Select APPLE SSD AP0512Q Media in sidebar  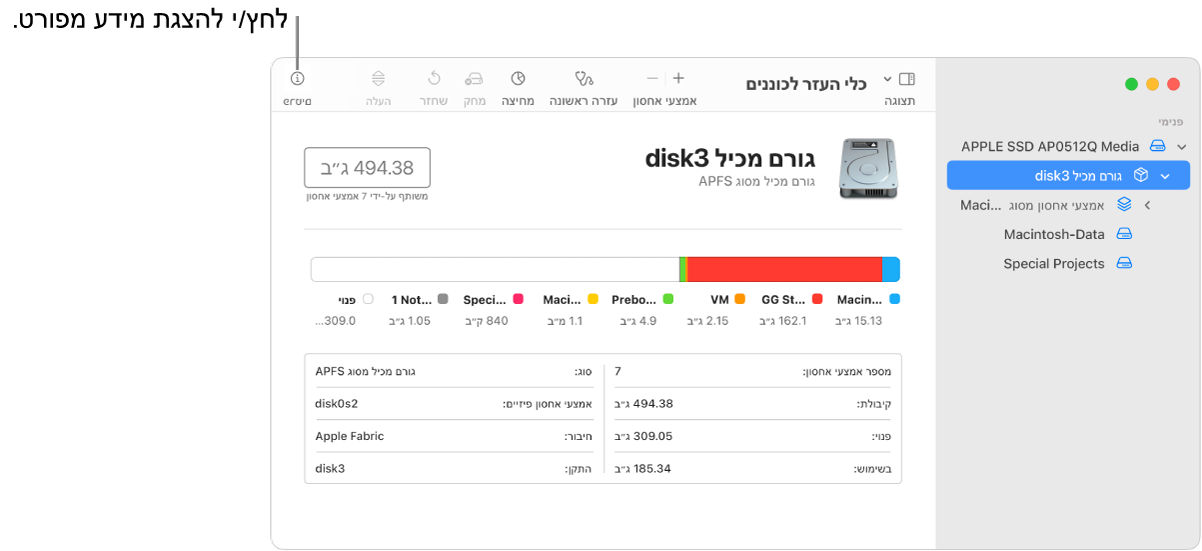coord(1050,146)
